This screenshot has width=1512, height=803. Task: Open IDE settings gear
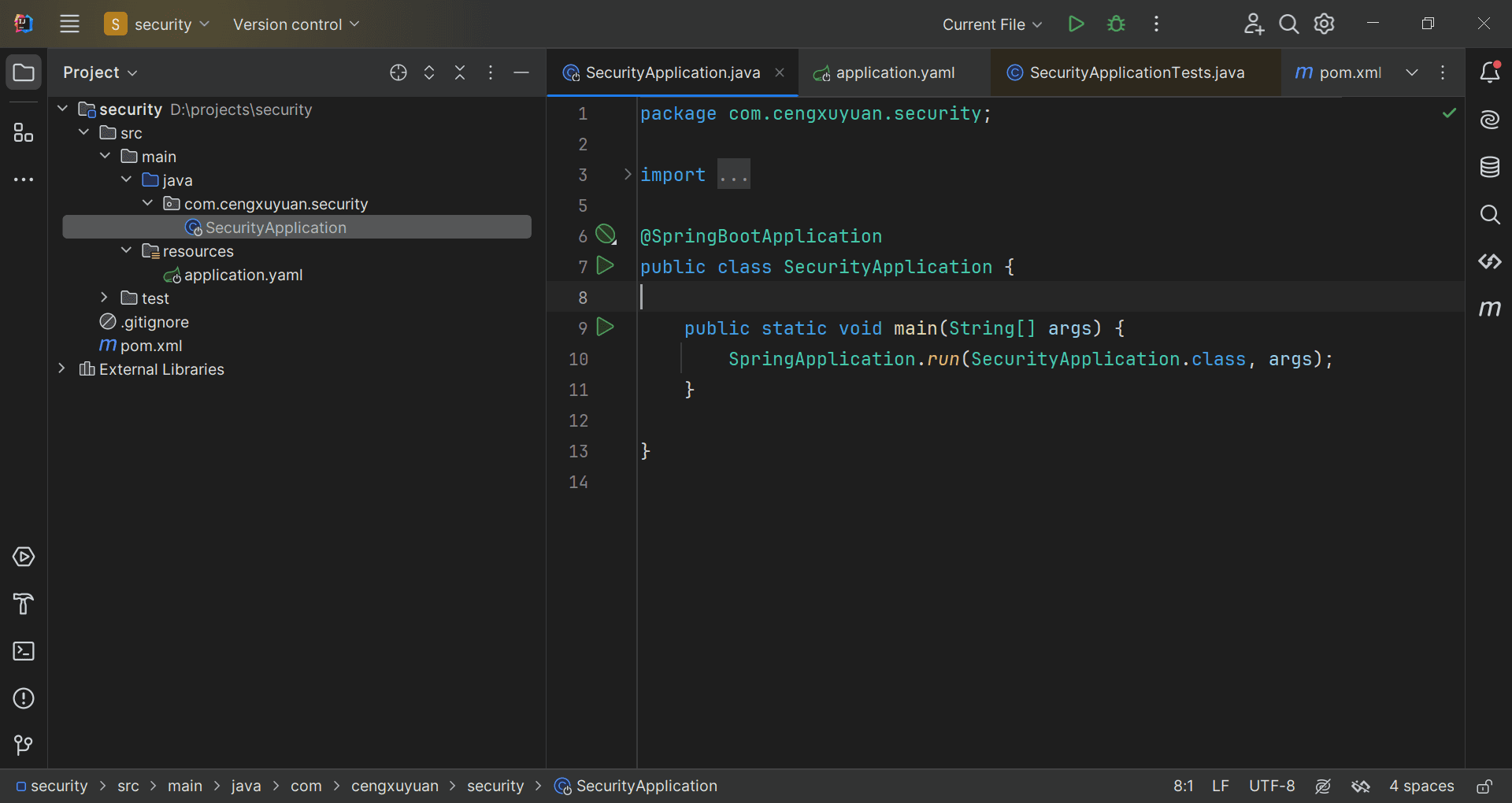pyautogui.click(x=1325, y=24)
